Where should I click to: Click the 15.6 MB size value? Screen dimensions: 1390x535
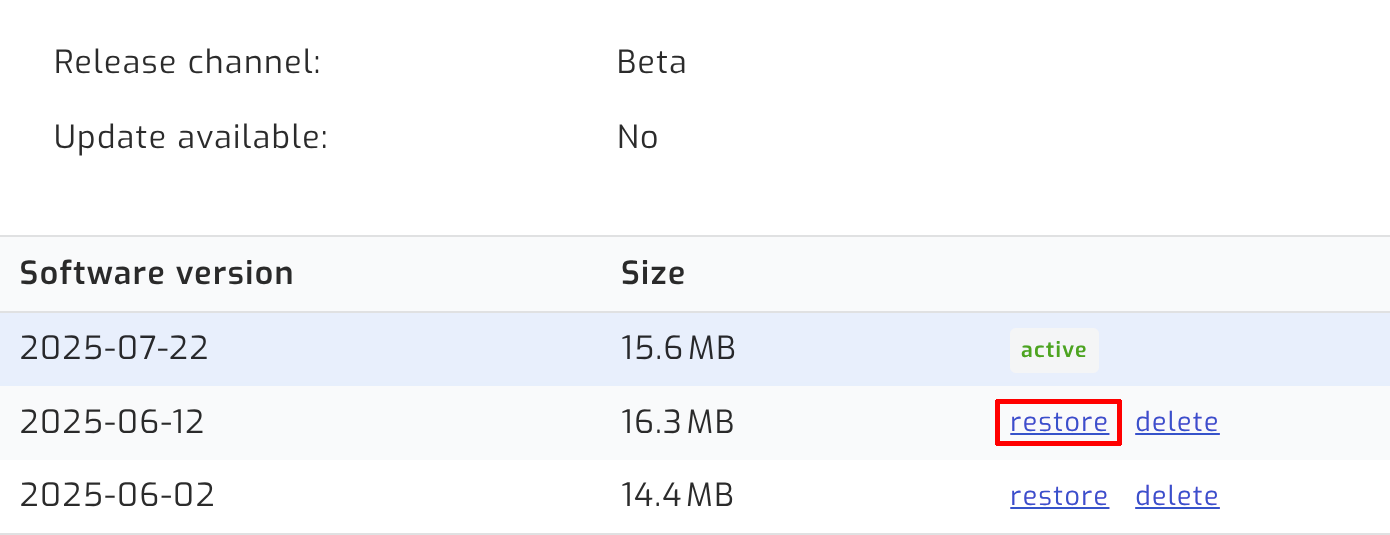677,348
